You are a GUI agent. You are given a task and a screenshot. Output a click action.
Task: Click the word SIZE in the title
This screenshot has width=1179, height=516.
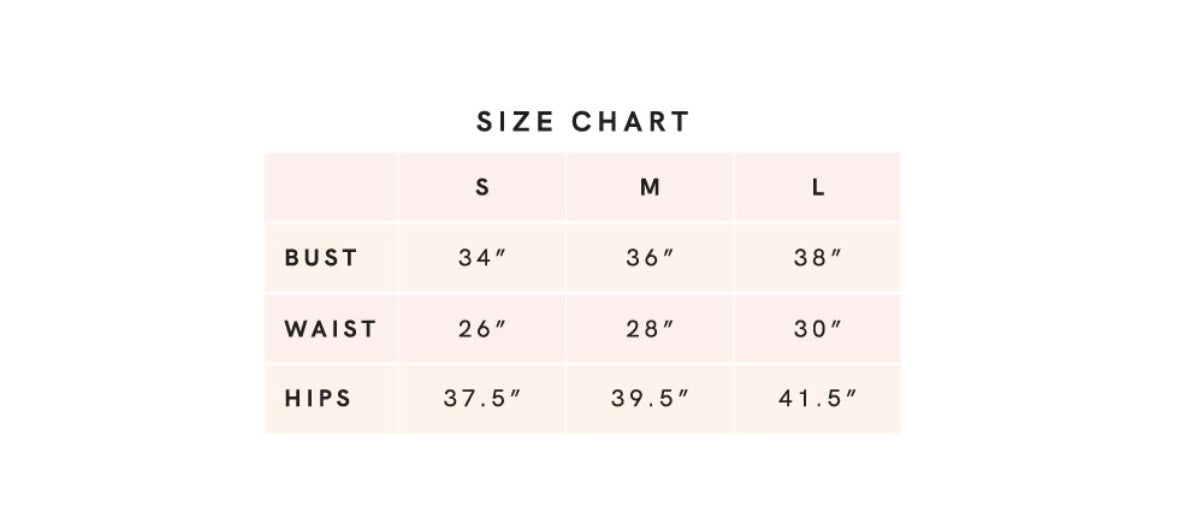pos(515,122)
